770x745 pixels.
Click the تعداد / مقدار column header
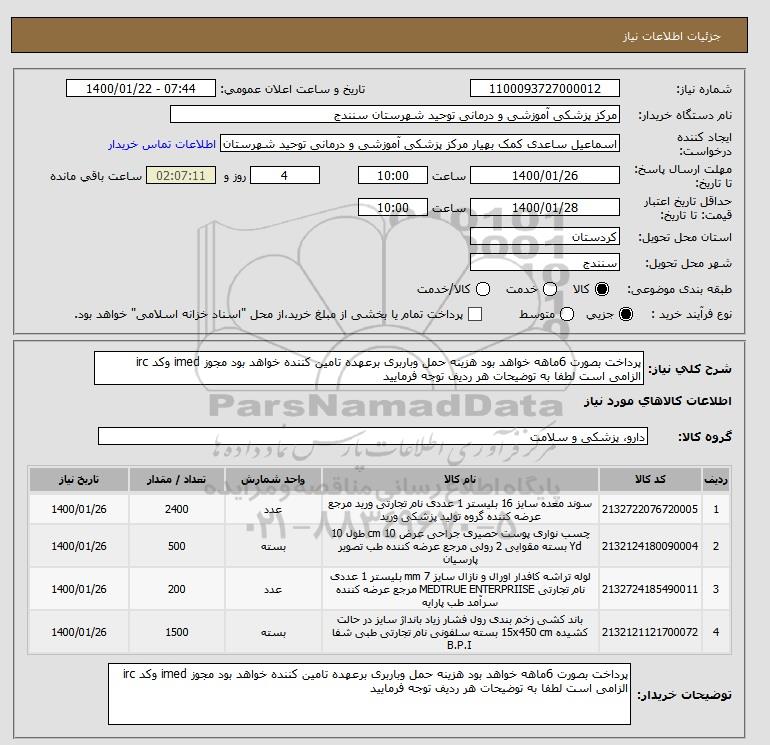tap(177, 480)
